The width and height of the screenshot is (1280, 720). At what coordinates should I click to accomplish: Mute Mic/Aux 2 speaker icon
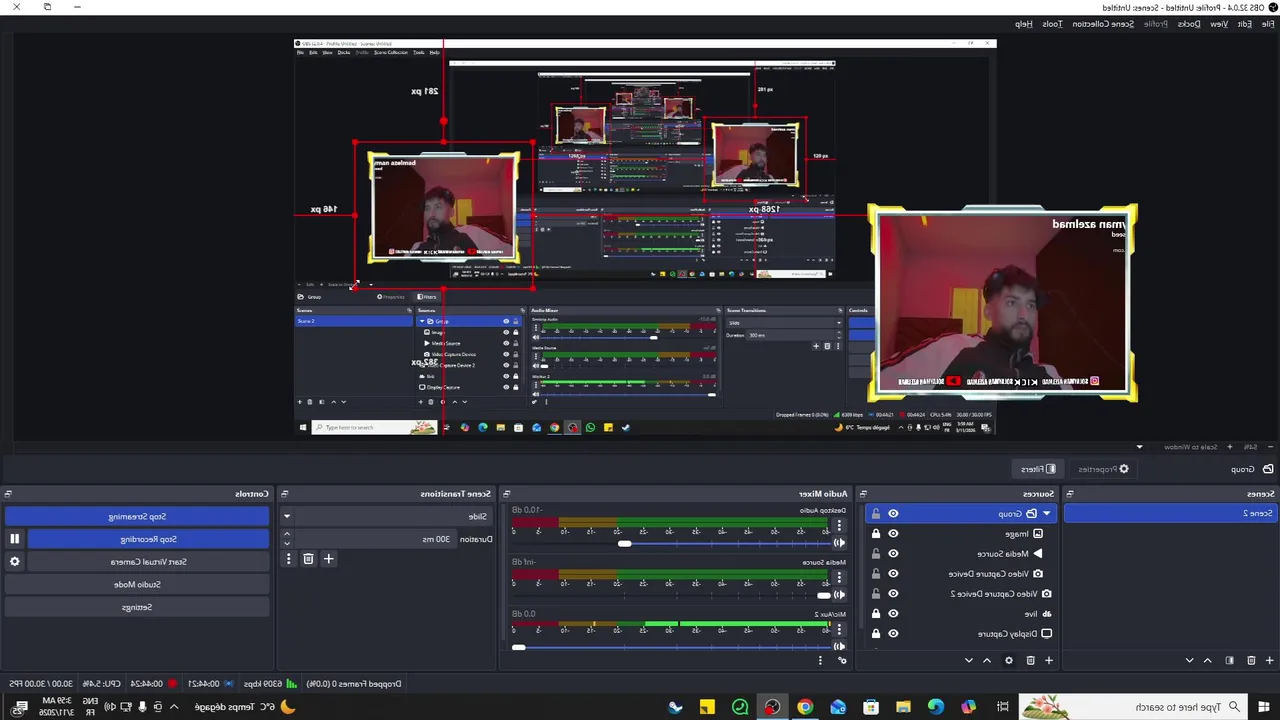pyautogui.click(x=839, y=647)
